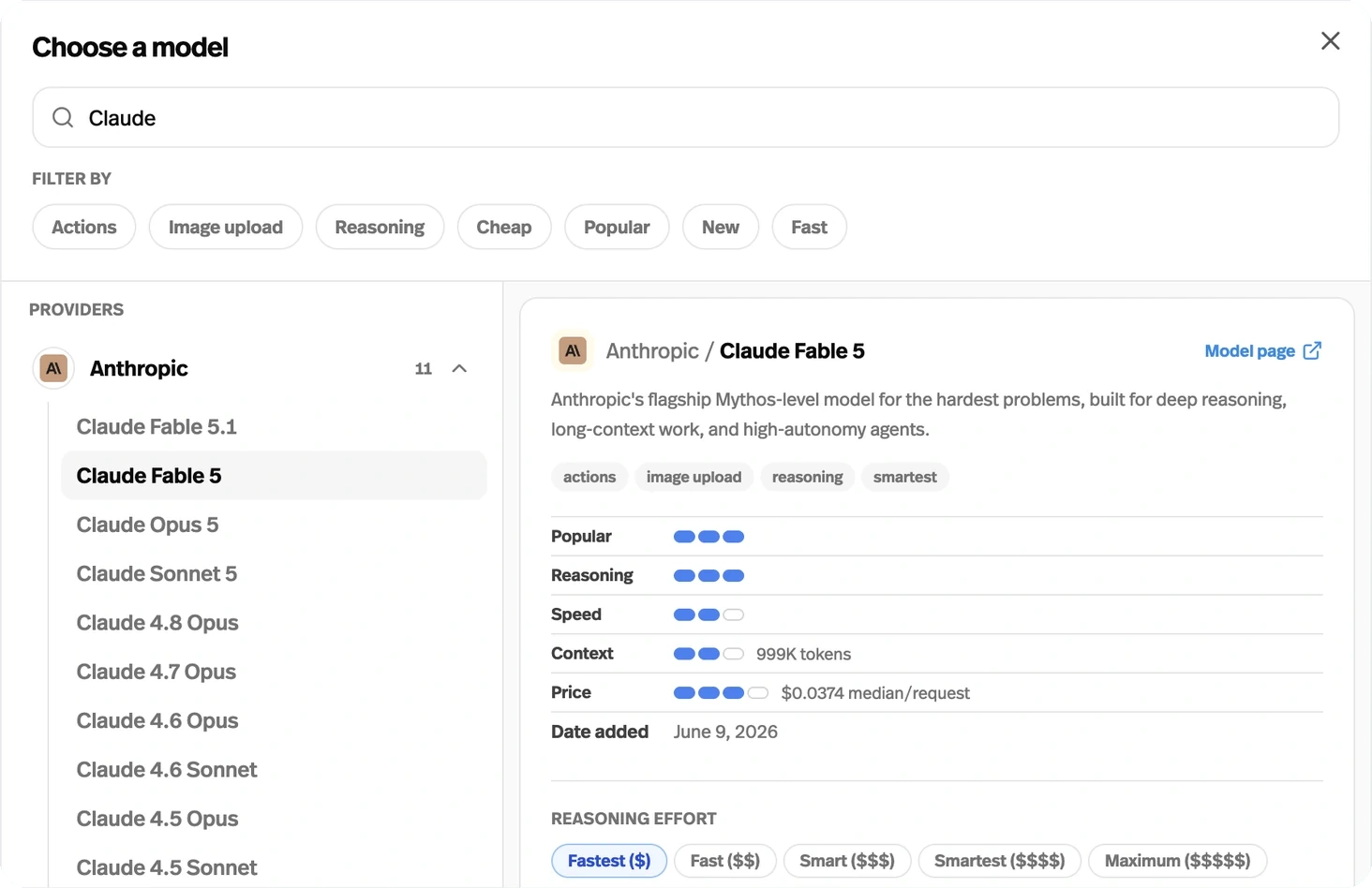Select Claude 4.6 Sonnet model

click(274, 769)
